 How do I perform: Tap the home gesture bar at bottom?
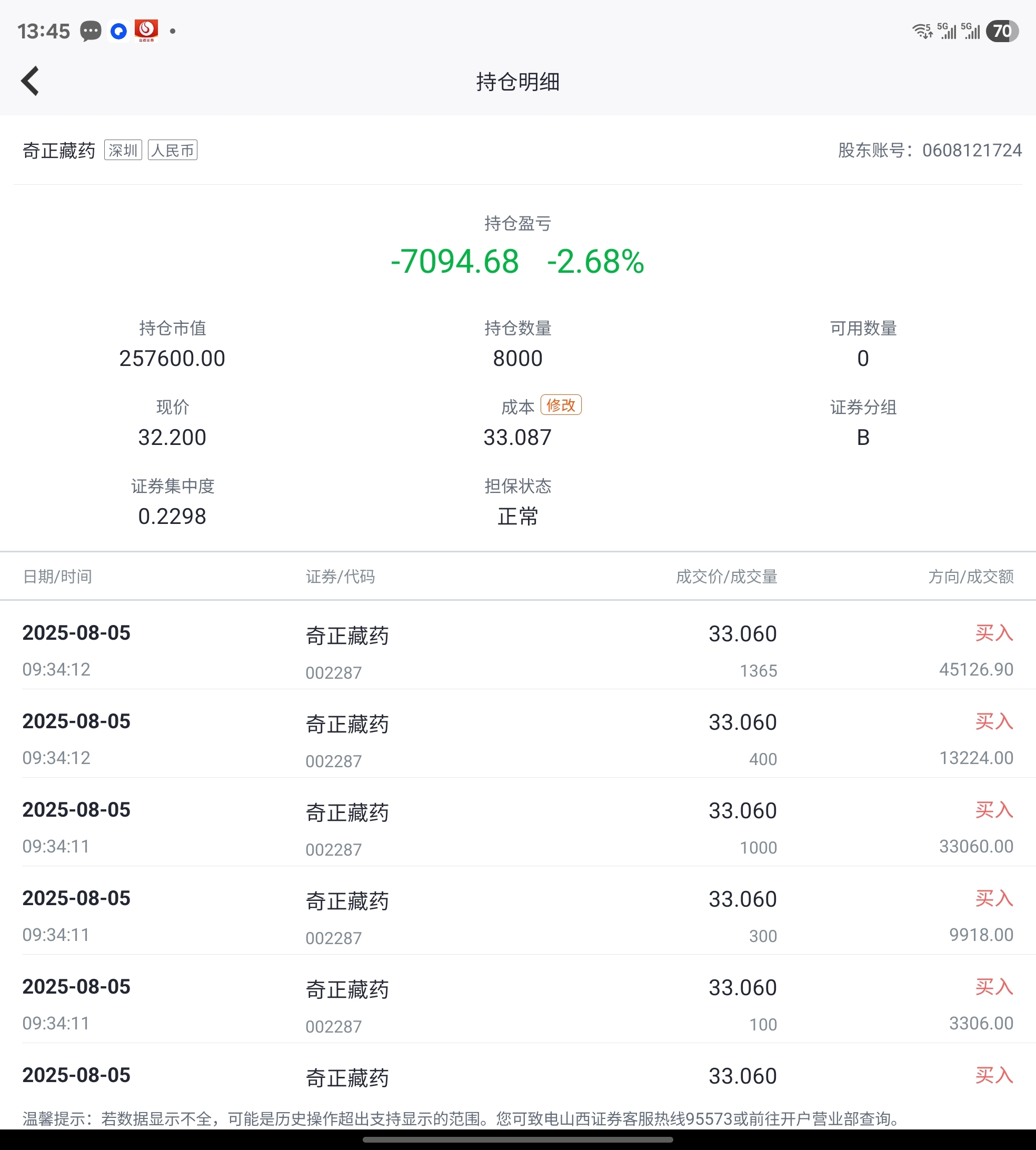click(518, 1140)
